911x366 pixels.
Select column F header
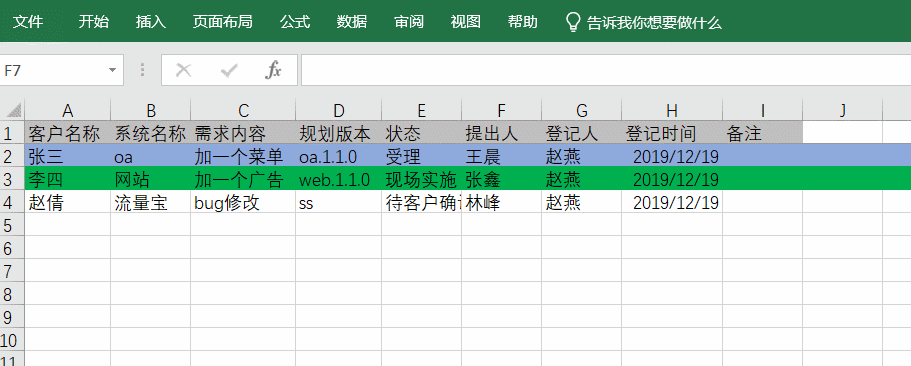(501, 110)
